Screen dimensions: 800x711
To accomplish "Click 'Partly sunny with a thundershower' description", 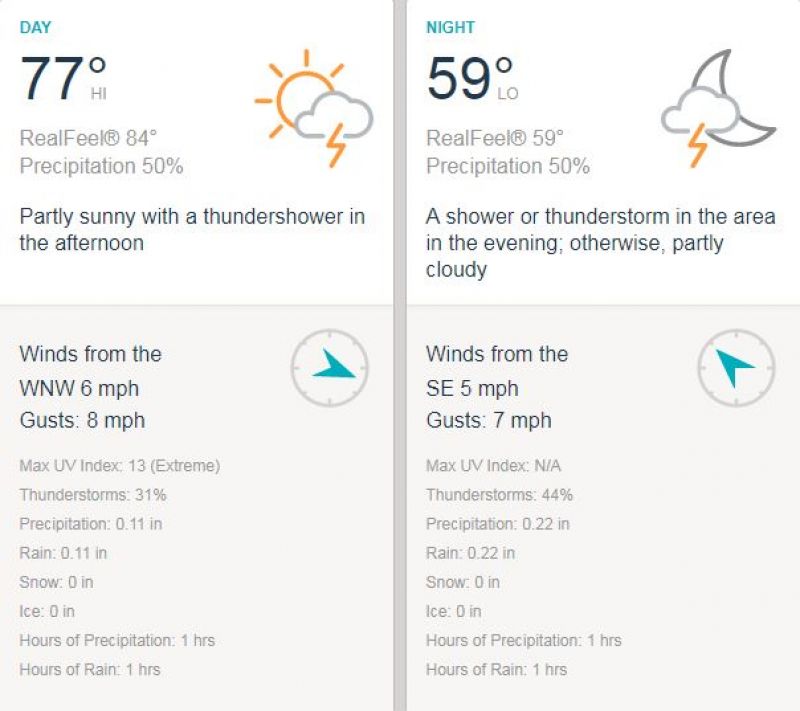I will point(192,230).
